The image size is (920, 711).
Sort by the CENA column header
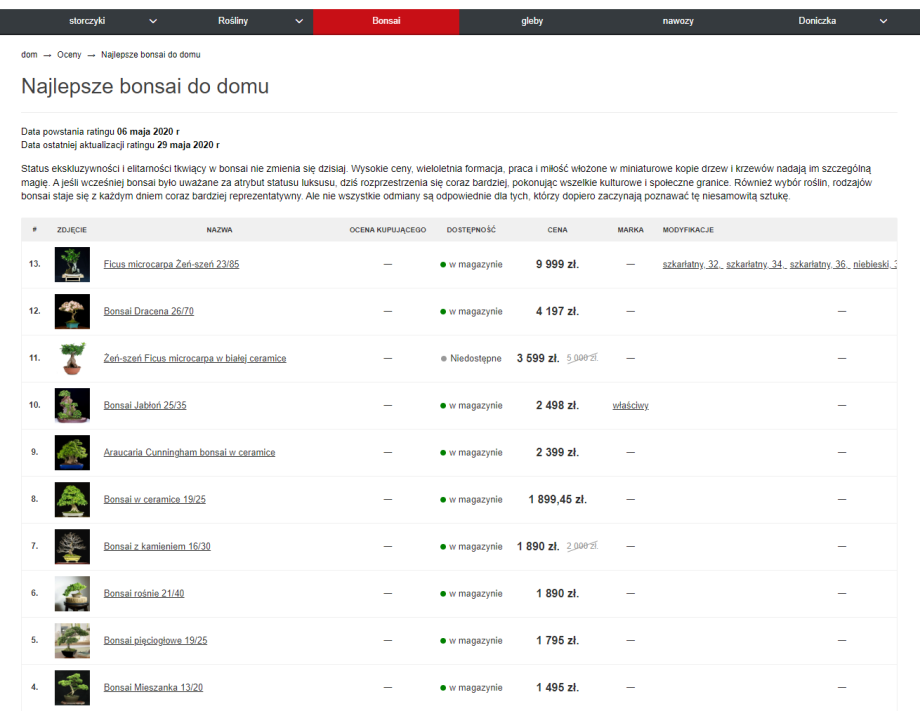point(557,230)
